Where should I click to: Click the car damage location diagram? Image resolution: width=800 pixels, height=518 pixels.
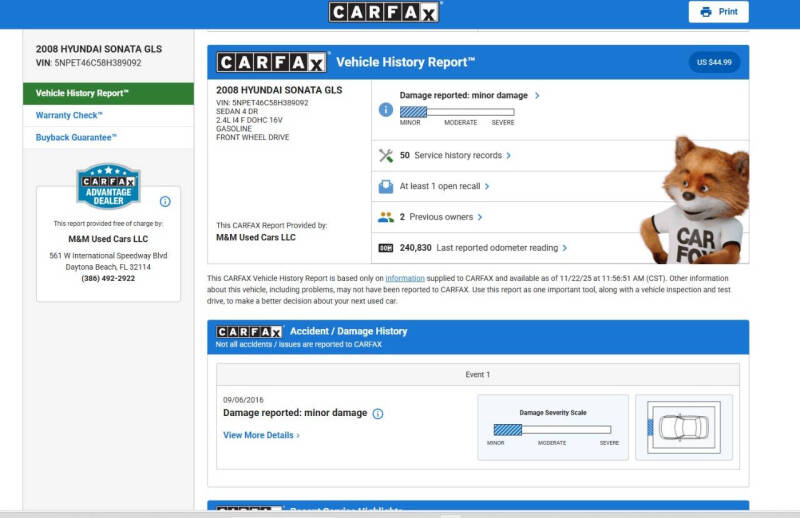tap(683, 428)
